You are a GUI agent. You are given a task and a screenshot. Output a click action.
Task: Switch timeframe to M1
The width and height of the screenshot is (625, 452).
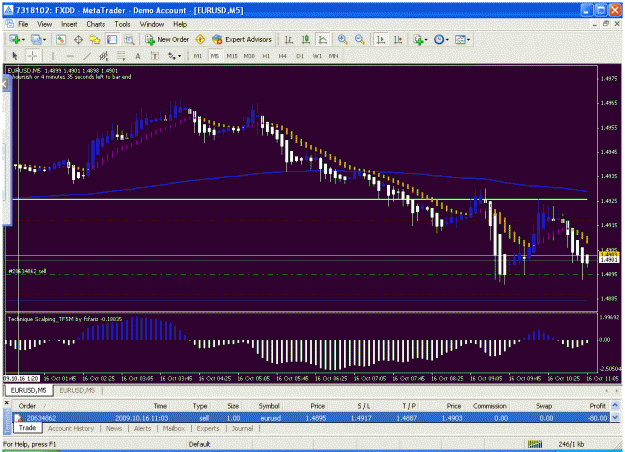click(198, 56)
